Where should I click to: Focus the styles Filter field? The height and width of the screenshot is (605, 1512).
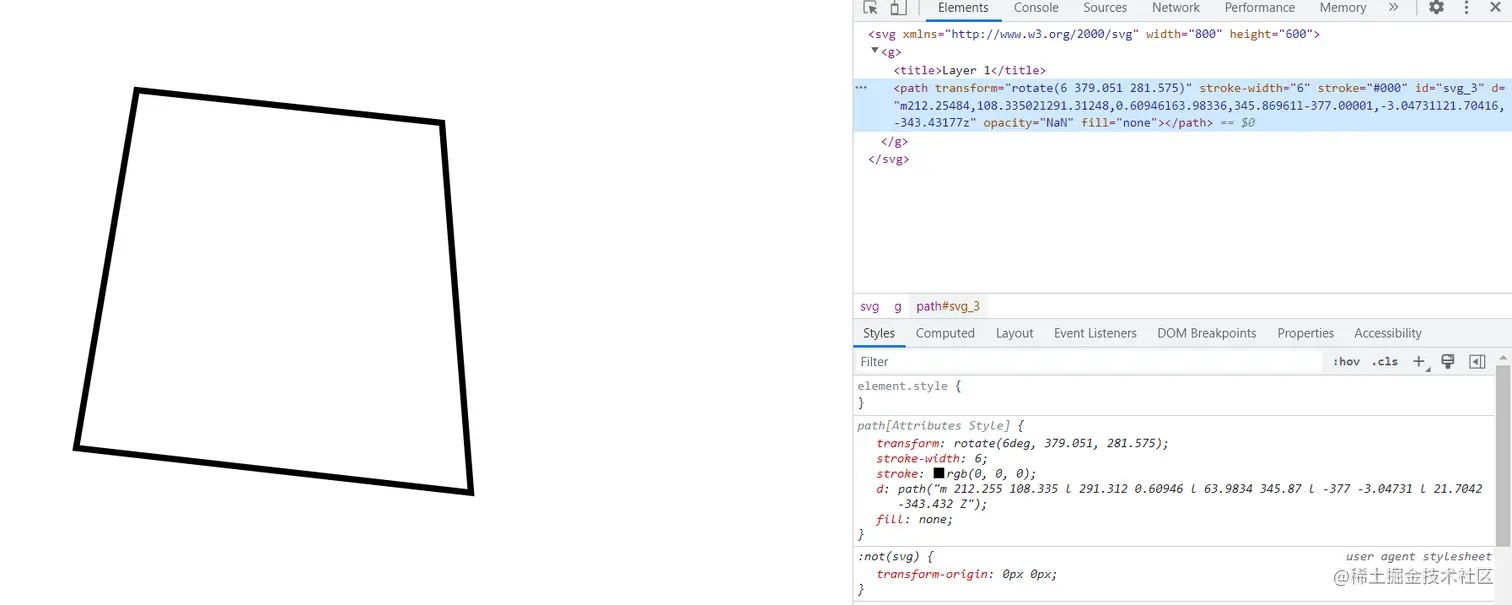[1088, 362]
